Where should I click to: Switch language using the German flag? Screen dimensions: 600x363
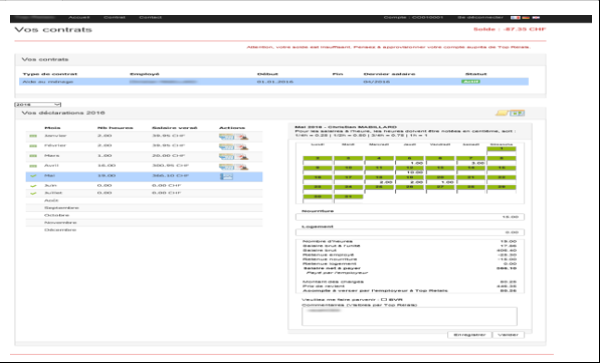pyautogui.click(x=526, y=18)
